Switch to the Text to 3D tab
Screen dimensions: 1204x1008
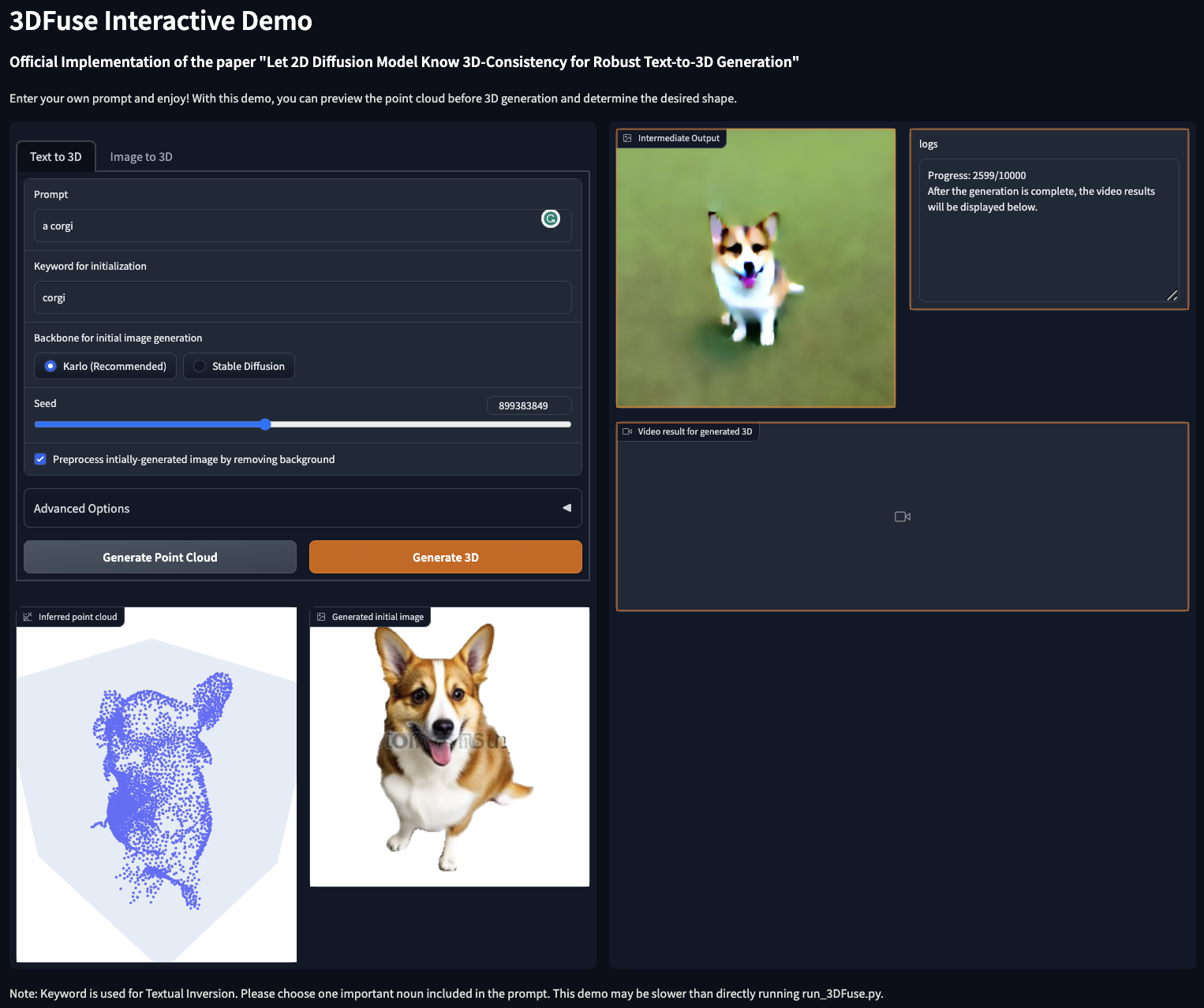(56, 156)
